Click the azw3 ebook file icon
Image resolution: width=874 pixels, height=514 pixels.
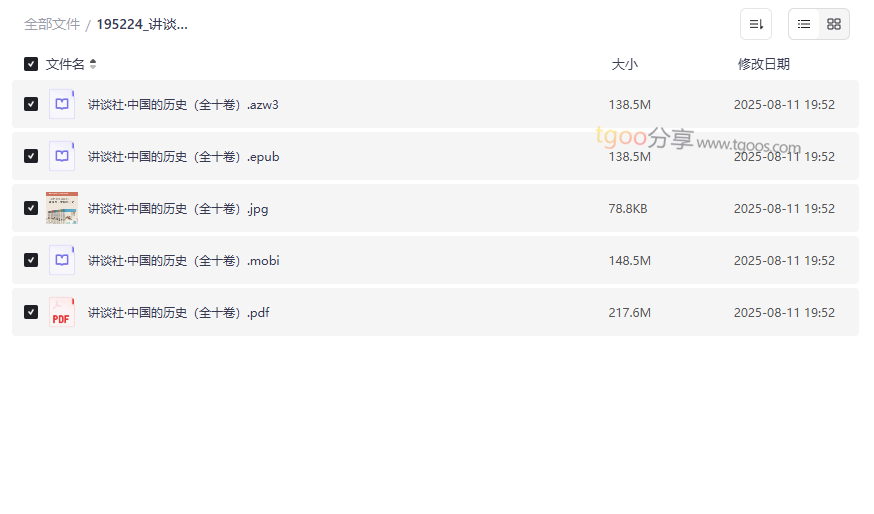(x=62, y=104)
